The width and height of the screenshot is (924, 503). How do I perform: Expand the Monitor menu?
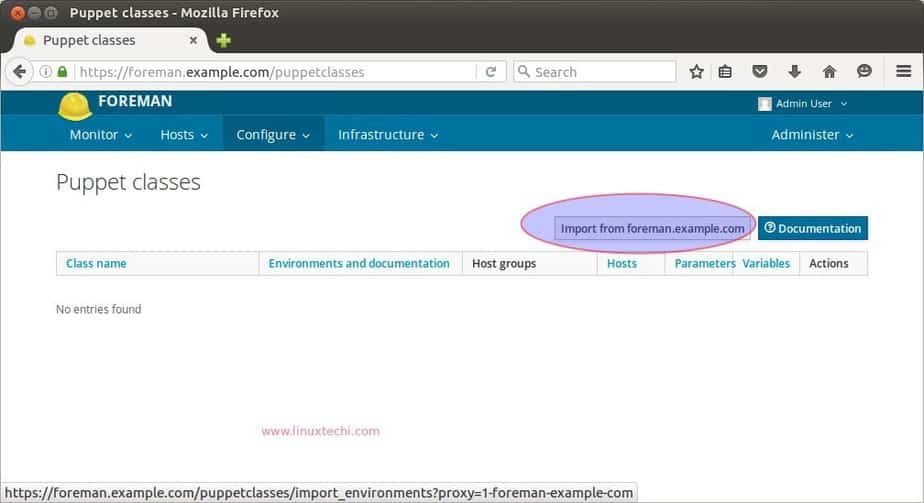pyautogui.click(x=100, y=135)
